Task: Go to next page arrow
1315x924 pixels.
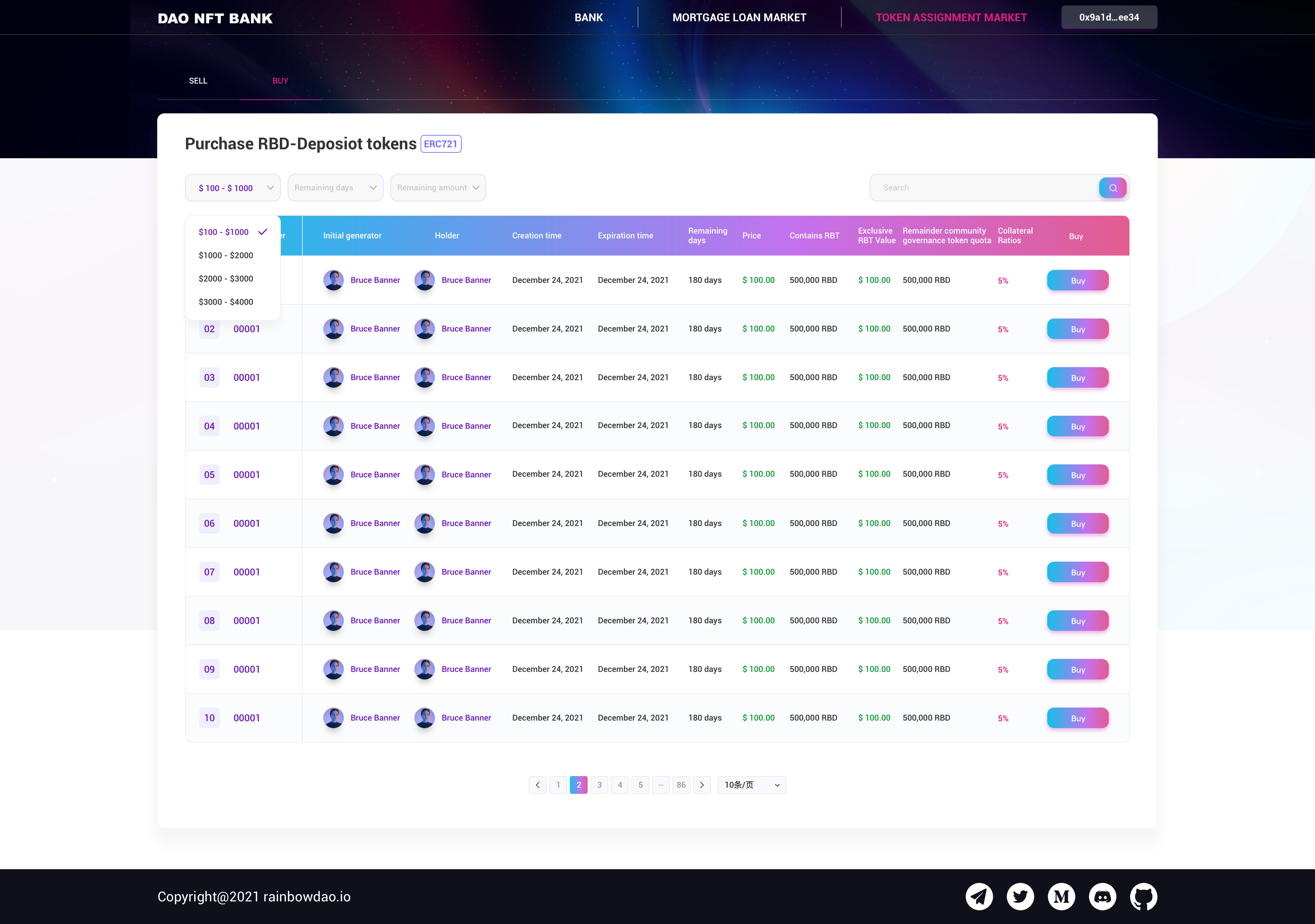Action: (x=702, y=785)
